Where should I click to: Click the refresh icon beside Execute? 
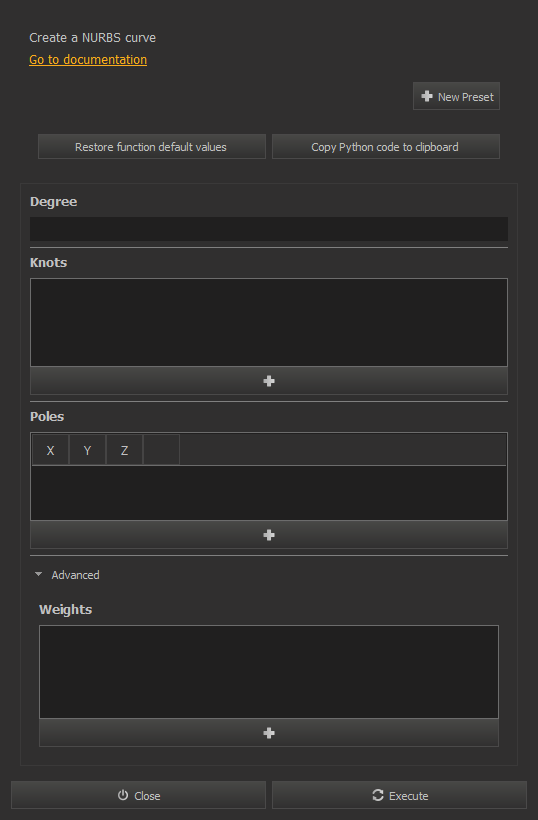[377, 795]
